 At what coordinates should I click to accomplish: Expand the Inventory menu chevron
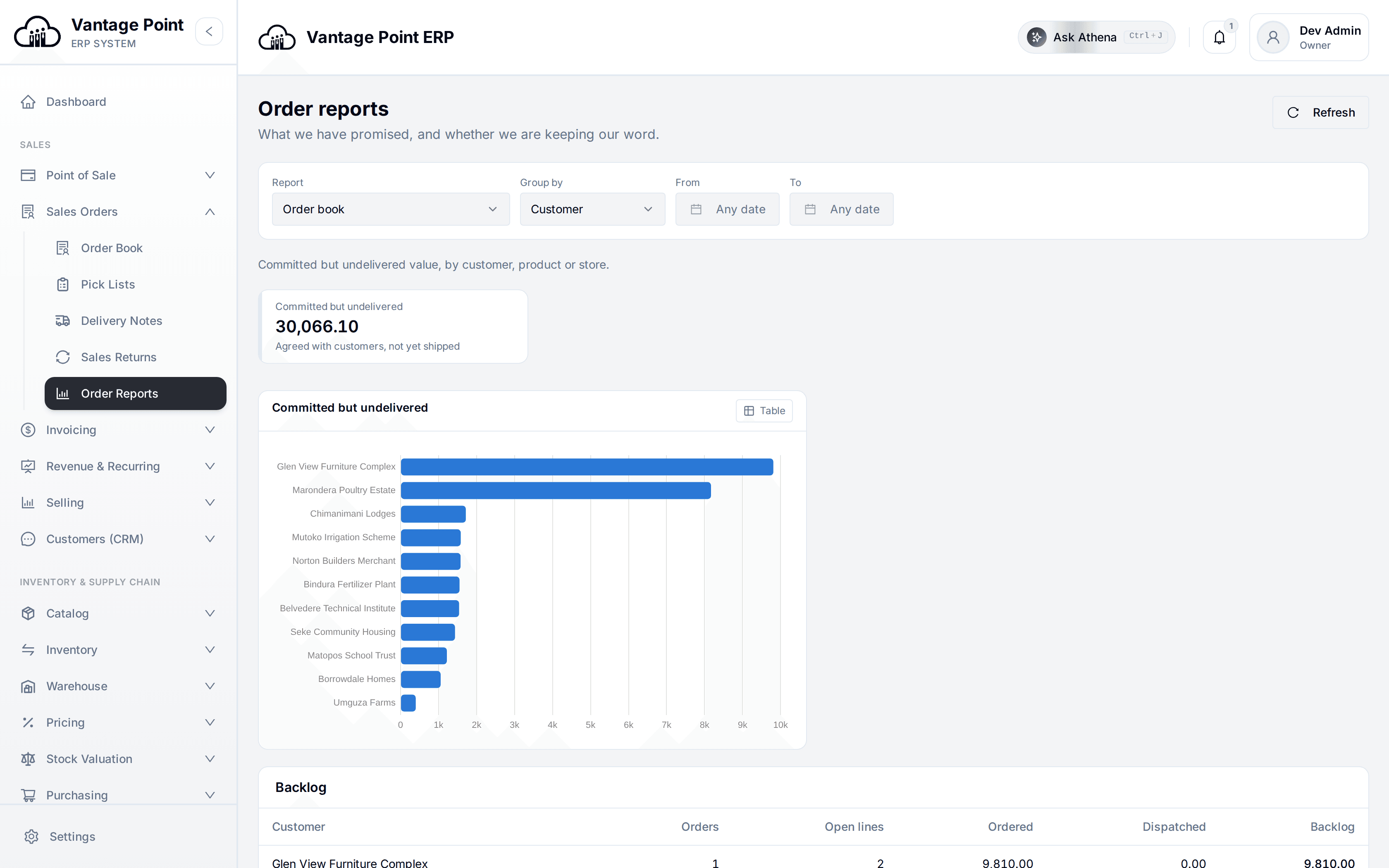210,650
